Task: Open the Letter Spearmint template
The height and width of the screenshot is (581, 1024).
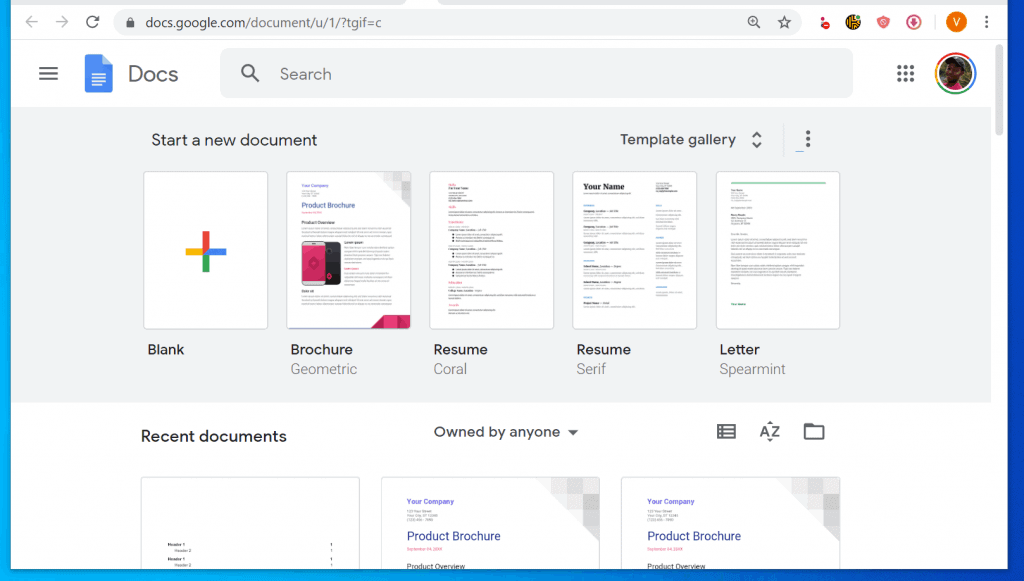Action: (x=777, y=250)
